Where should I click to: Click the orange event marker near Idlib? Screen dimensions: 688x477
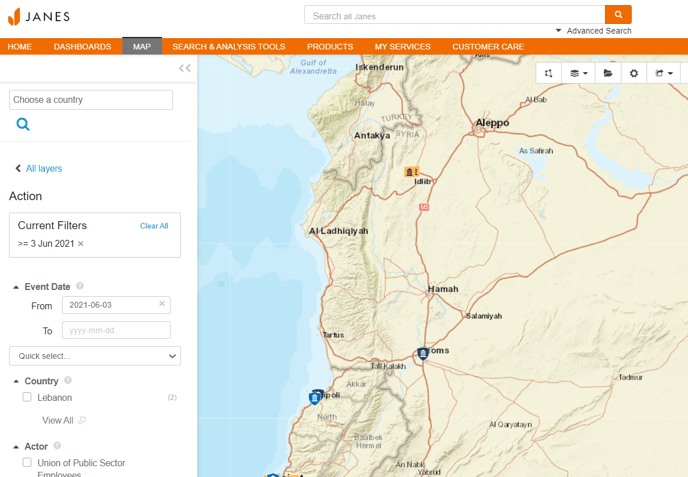pyautogui.click(x=411, y=172)
